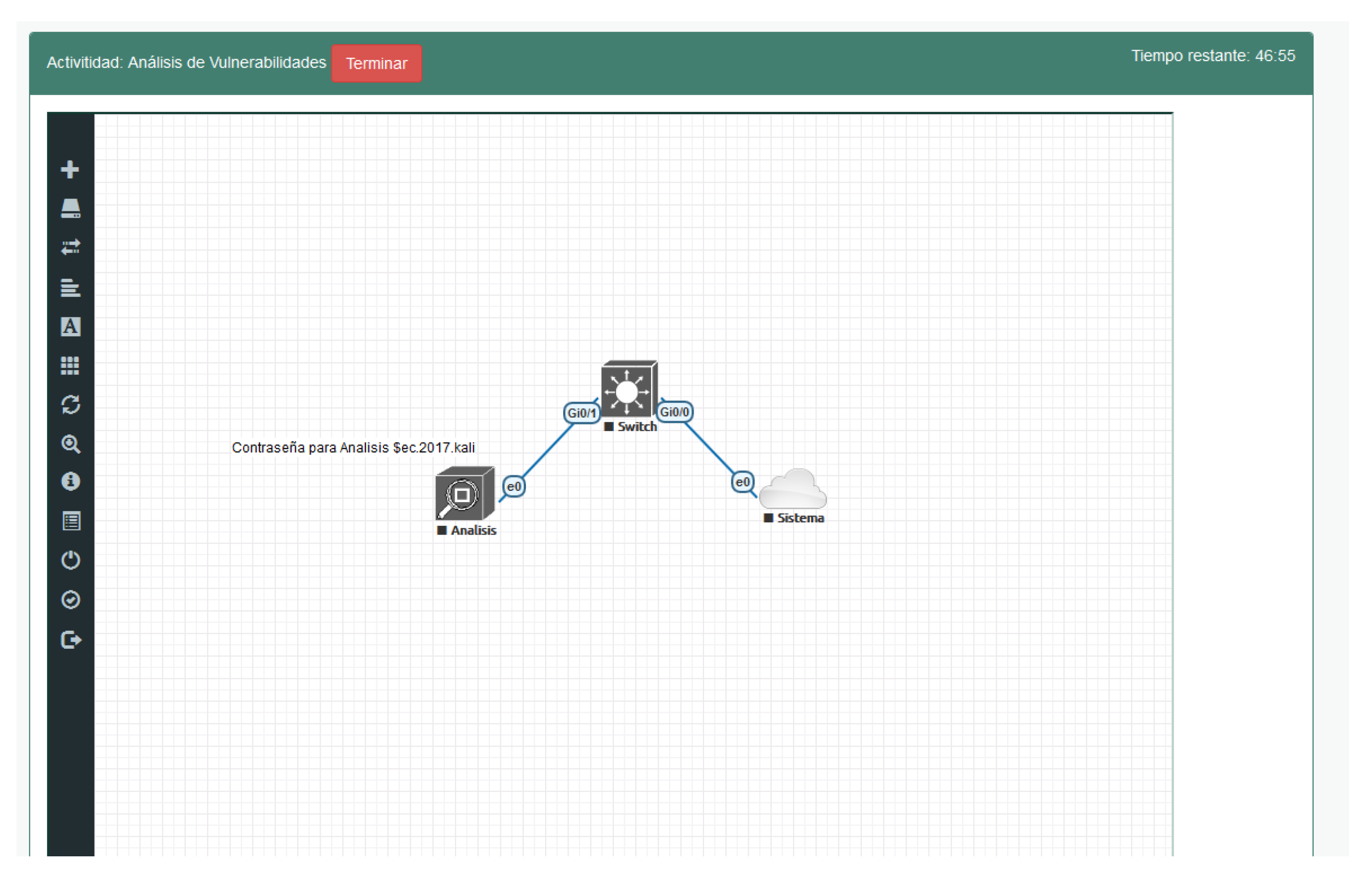Open the lab details list icon
Image resolution: width=1372 pixels, height=876 pixels.
pyautogui.click(x=70, y=521)
